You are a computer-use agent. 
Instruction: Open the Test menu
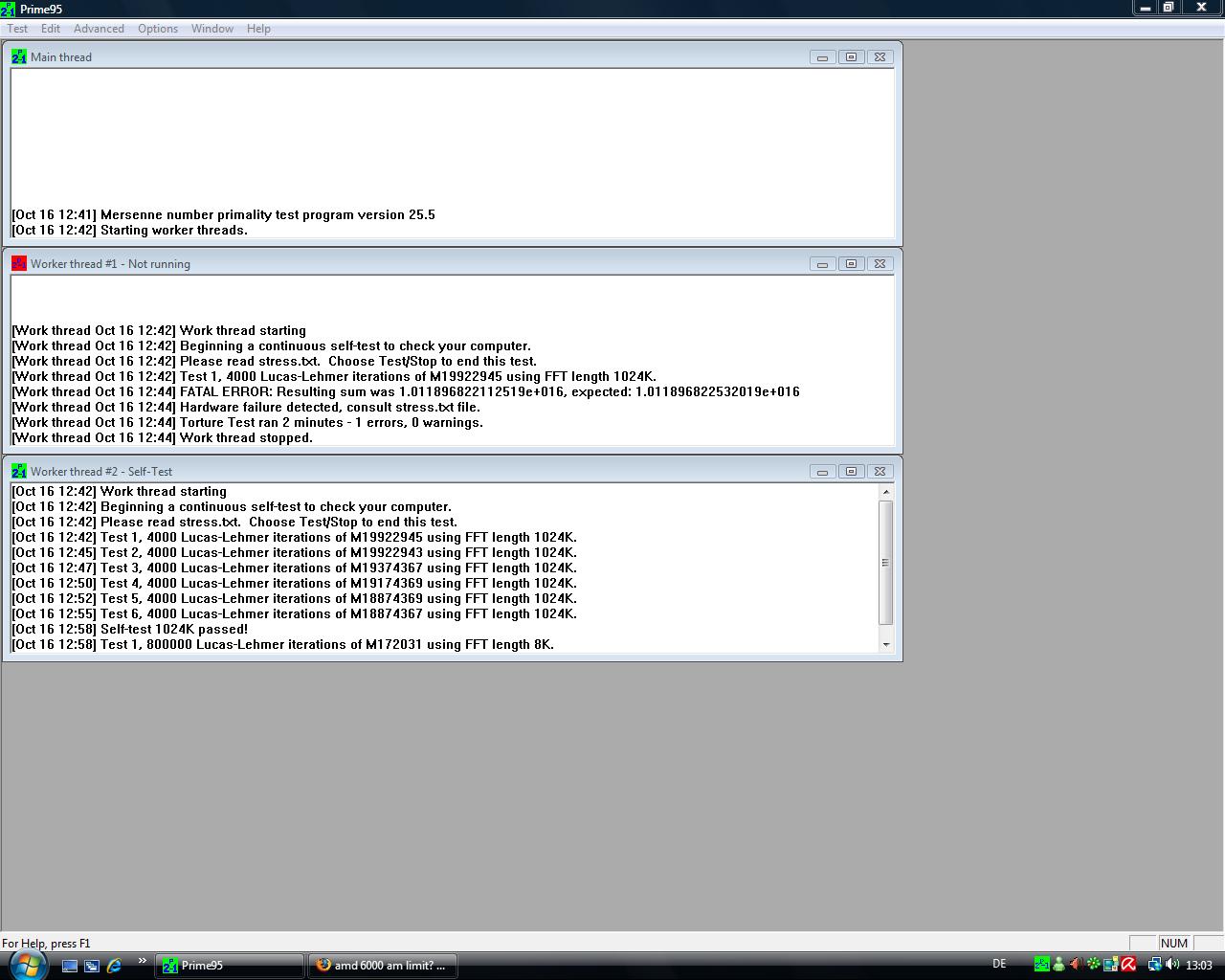click(x=17, y=29)
